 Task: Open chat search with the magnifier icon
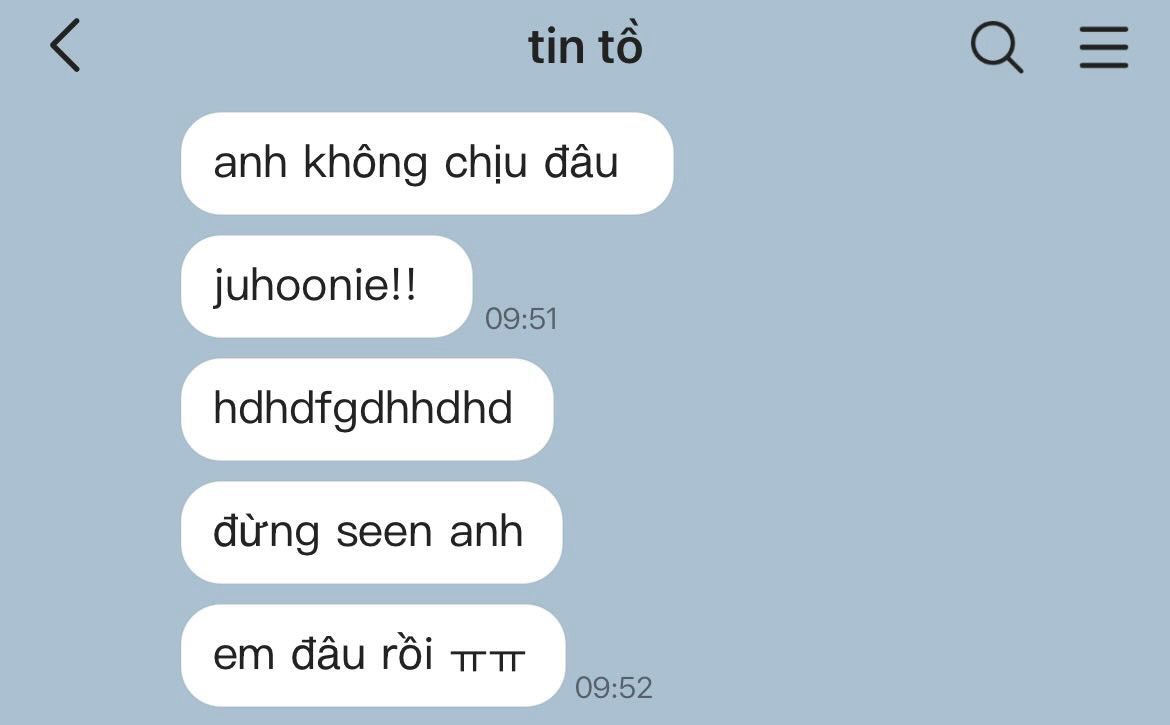[996, 47]
